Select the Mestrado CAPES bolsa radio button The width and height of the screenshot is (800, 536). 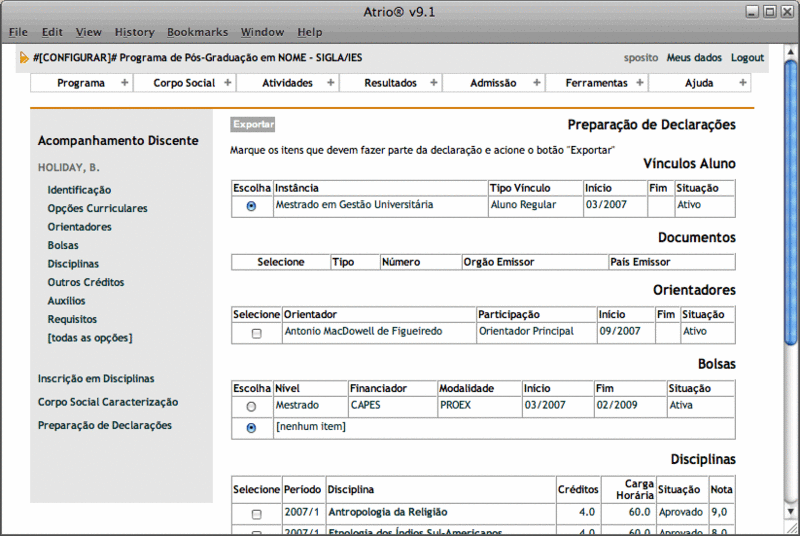251,407
